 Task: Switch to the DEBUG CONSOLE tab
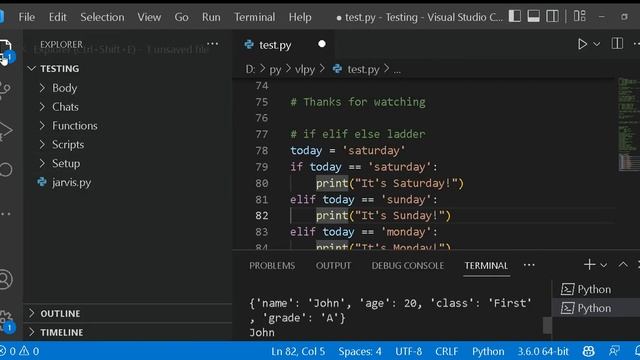(408, 265)
